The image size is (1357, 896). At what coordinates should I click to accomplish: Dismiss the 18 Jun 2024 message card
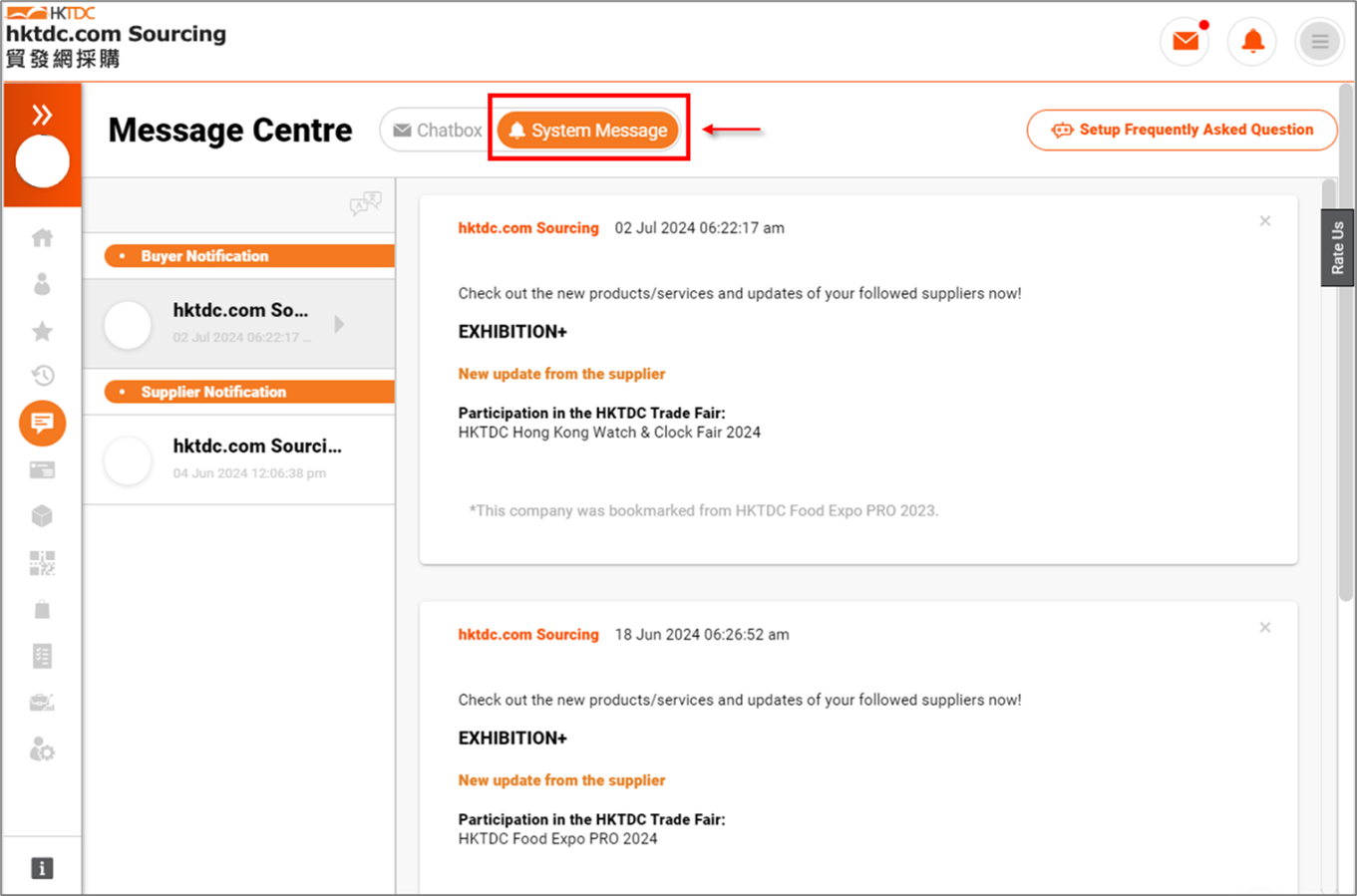tap(1264, 627)
